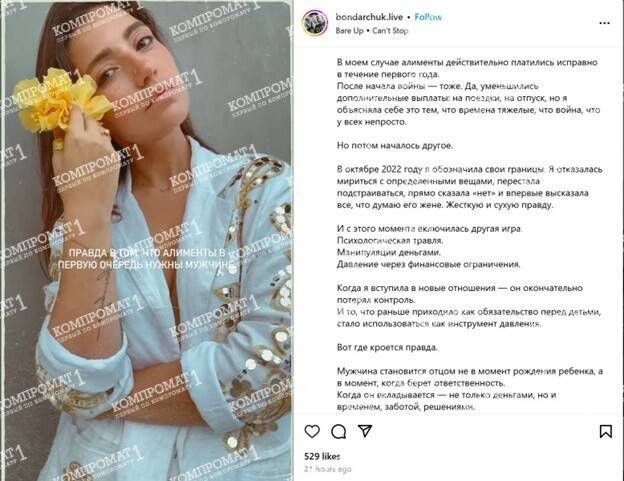624x481 pixels.
Task: Click the paragraph starting "Мужчина становится отцом"
Action: tap(470, 389)
